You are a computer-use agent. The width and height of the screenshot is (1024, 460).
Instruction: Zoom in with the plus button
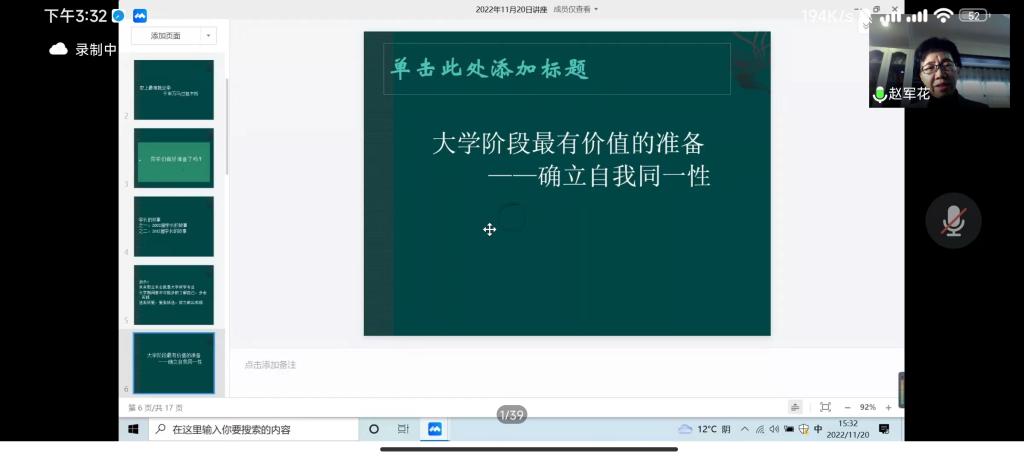point(888,407)
